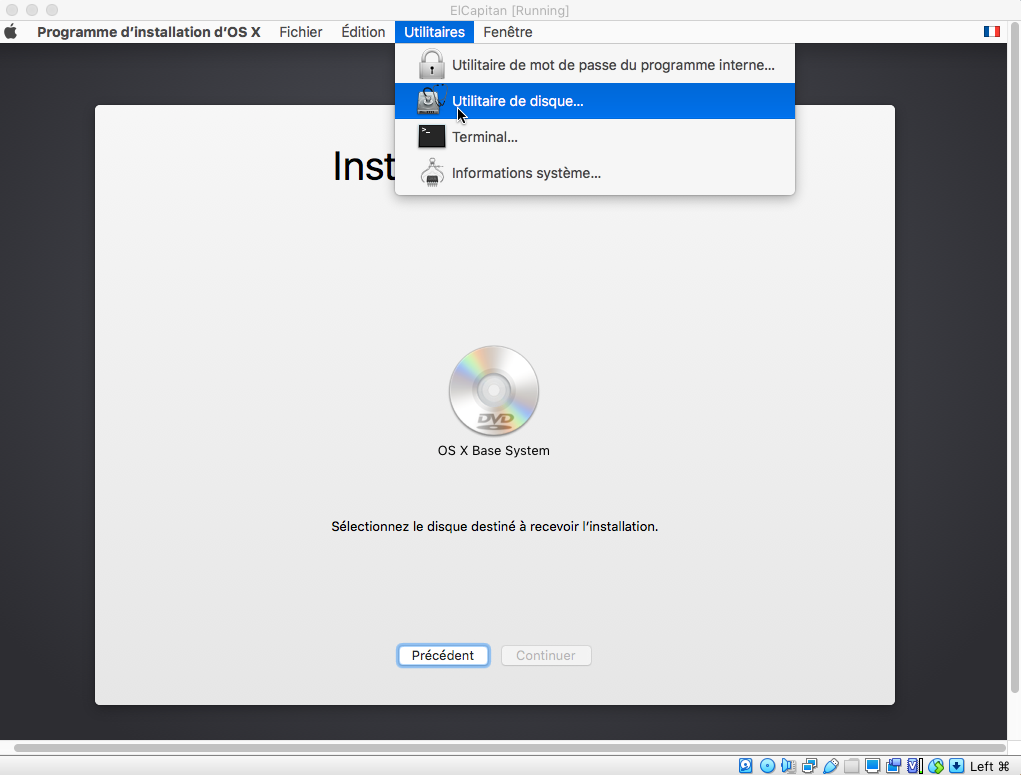
Task: Close the Utilitaires menu bar item
Action: [x=434, y=32]
